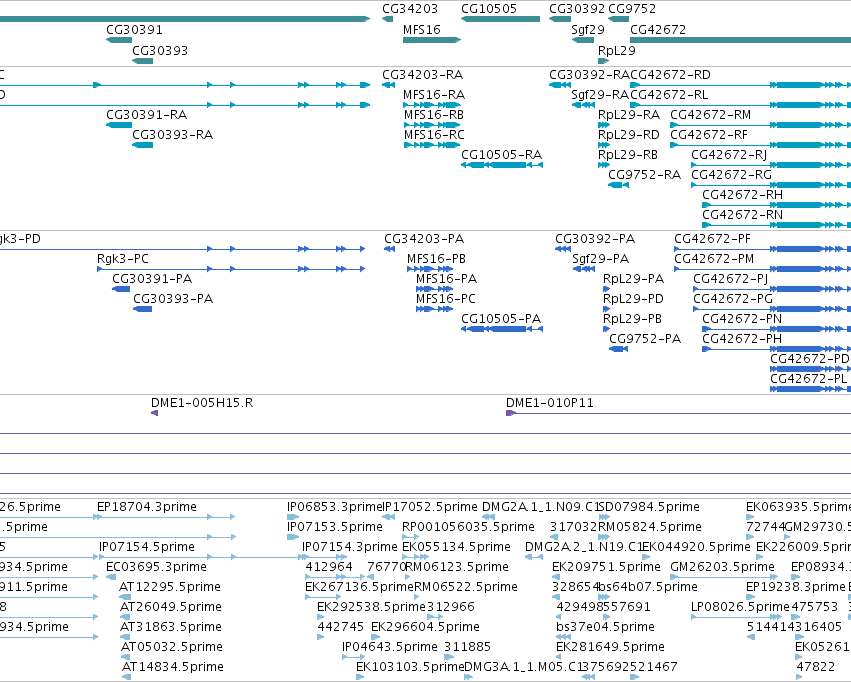Viewport: 851px width, 682px height.
Task: Select the RpL29-RB transcript label
Action: click(628, 155)
